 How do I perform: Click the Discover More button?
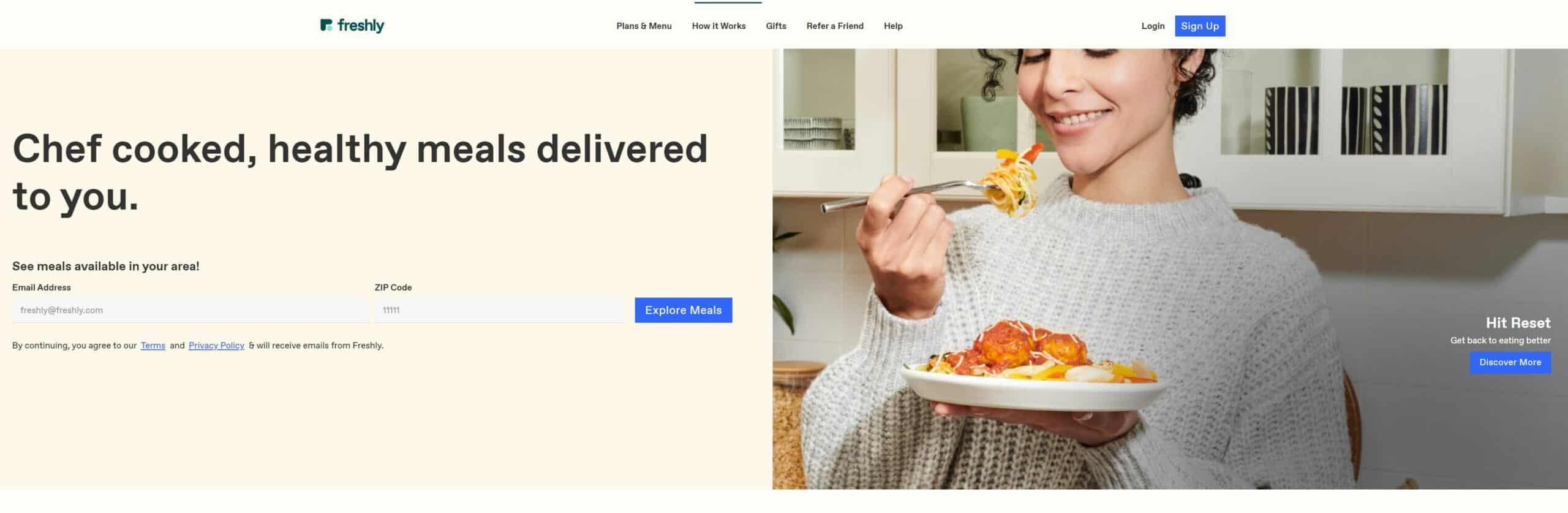(x=1510, y=362)
